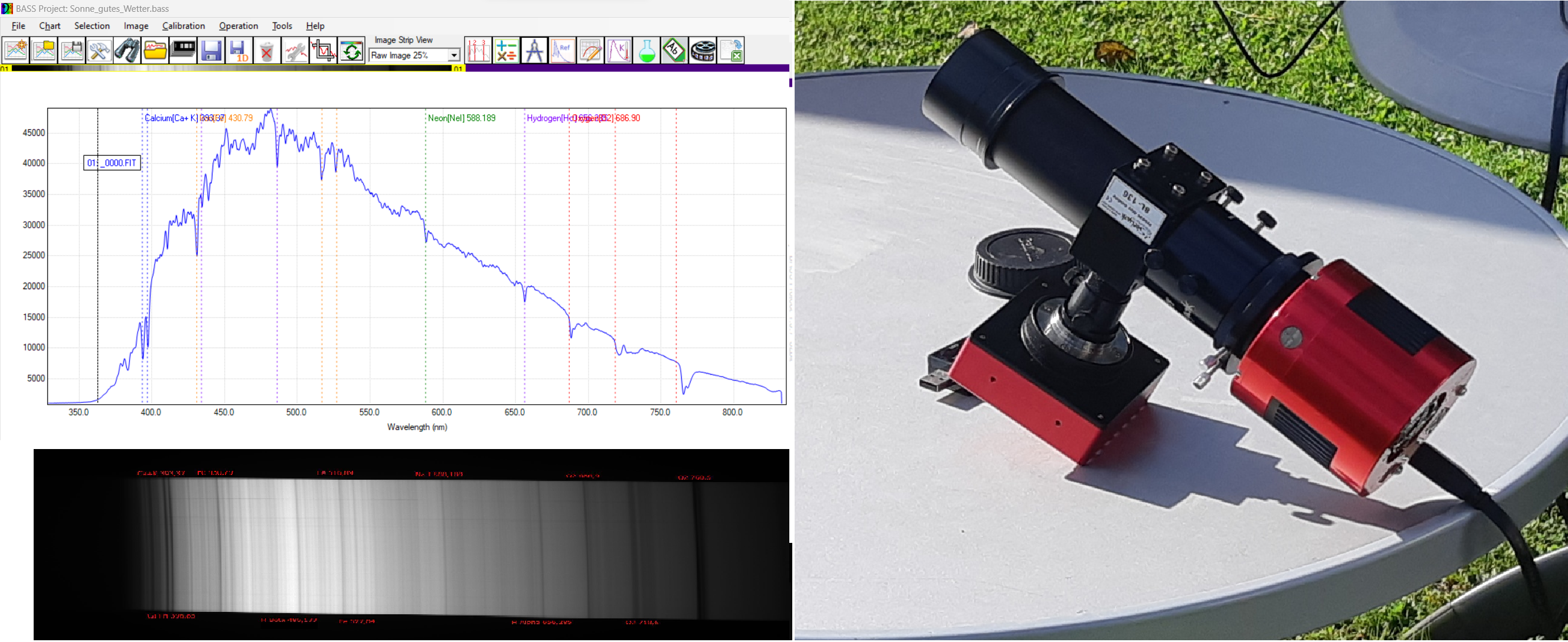
Task: Click the stacked image strips icon
Action: point(183,51)
